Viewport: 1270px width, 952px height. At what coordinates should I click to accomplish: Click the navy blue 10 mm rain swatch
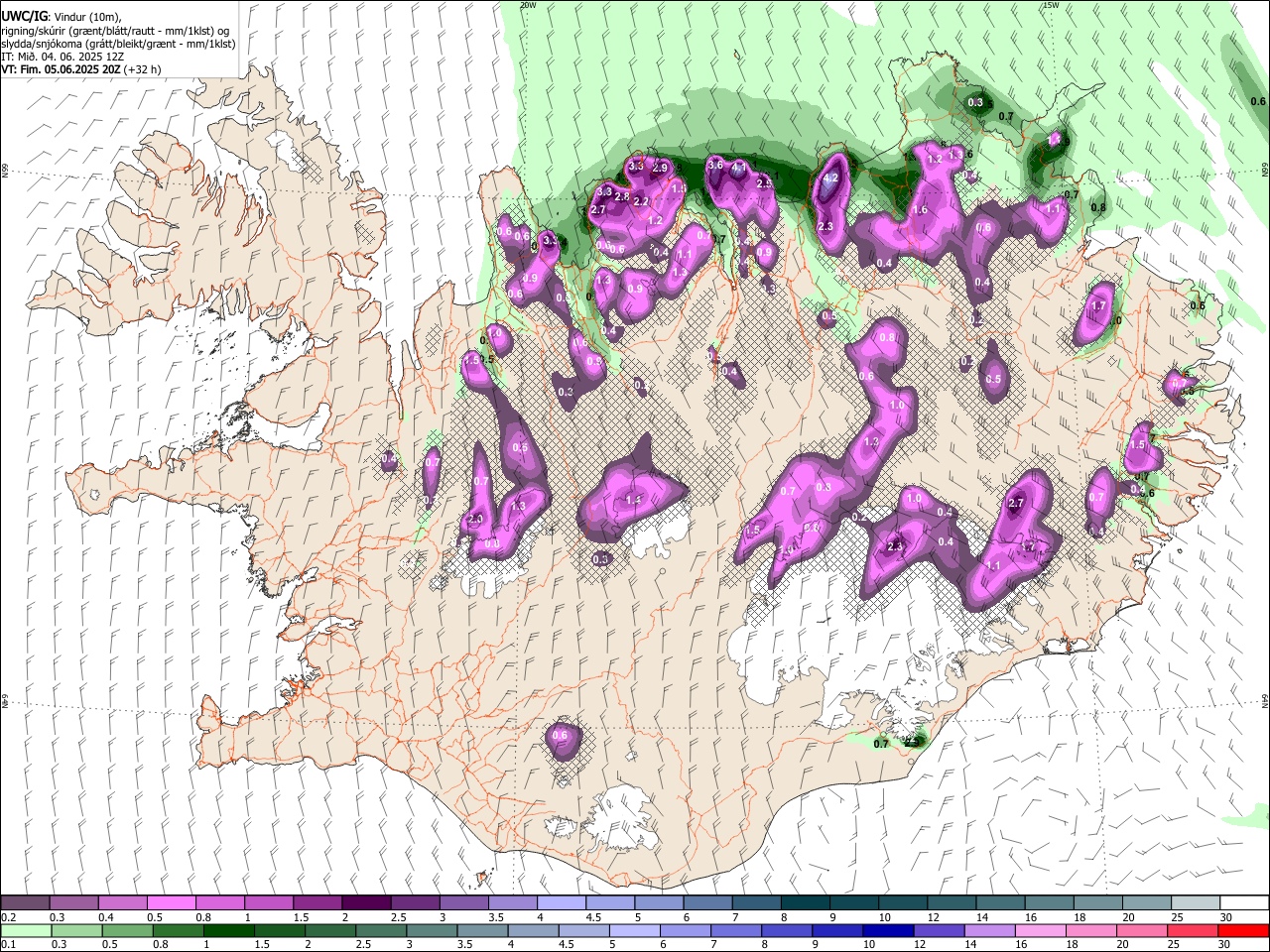point(886,930)
